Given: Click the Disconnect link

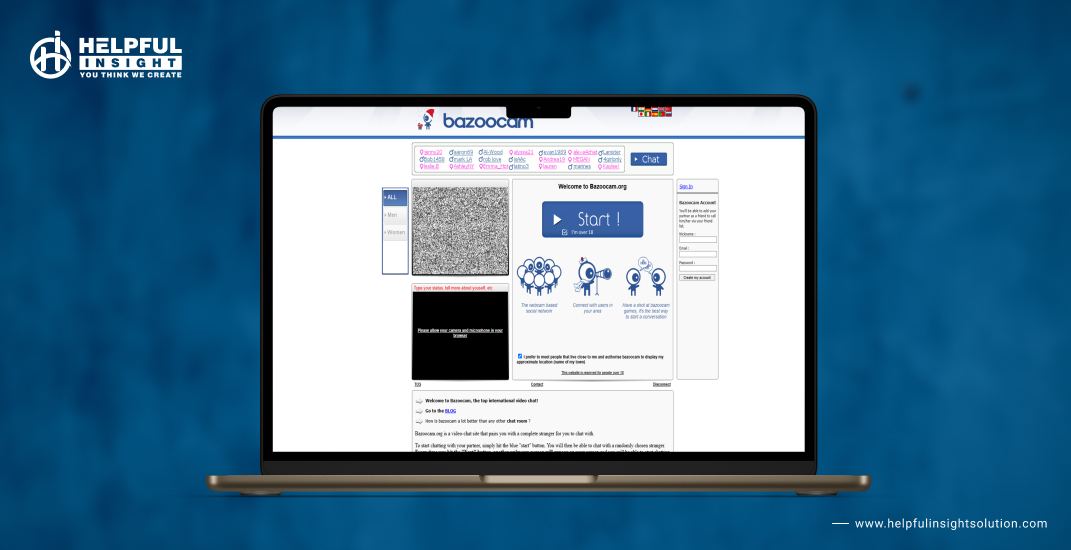Looking at the screenshot, I should (662, 385).
